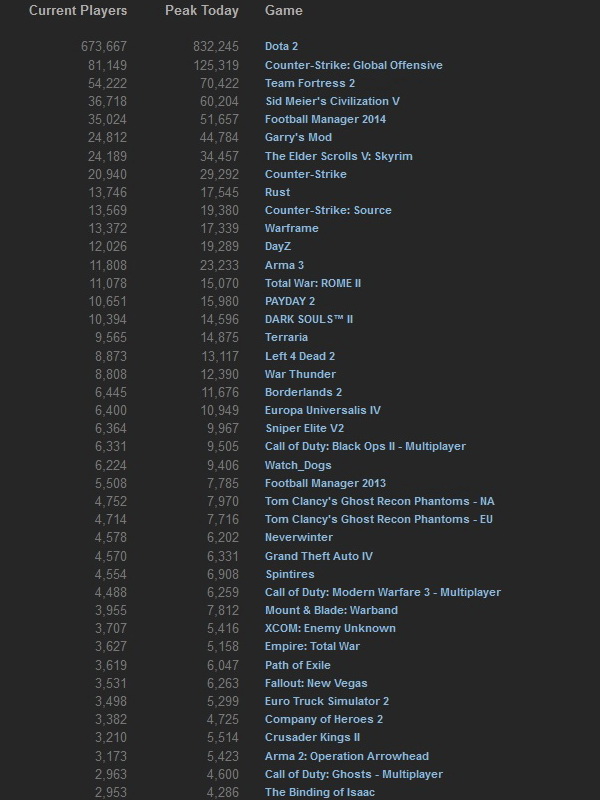Image resolution: width=600 pixels, height=800 pixels.
Task: Click the Terraria link
Action: [286, 337]
